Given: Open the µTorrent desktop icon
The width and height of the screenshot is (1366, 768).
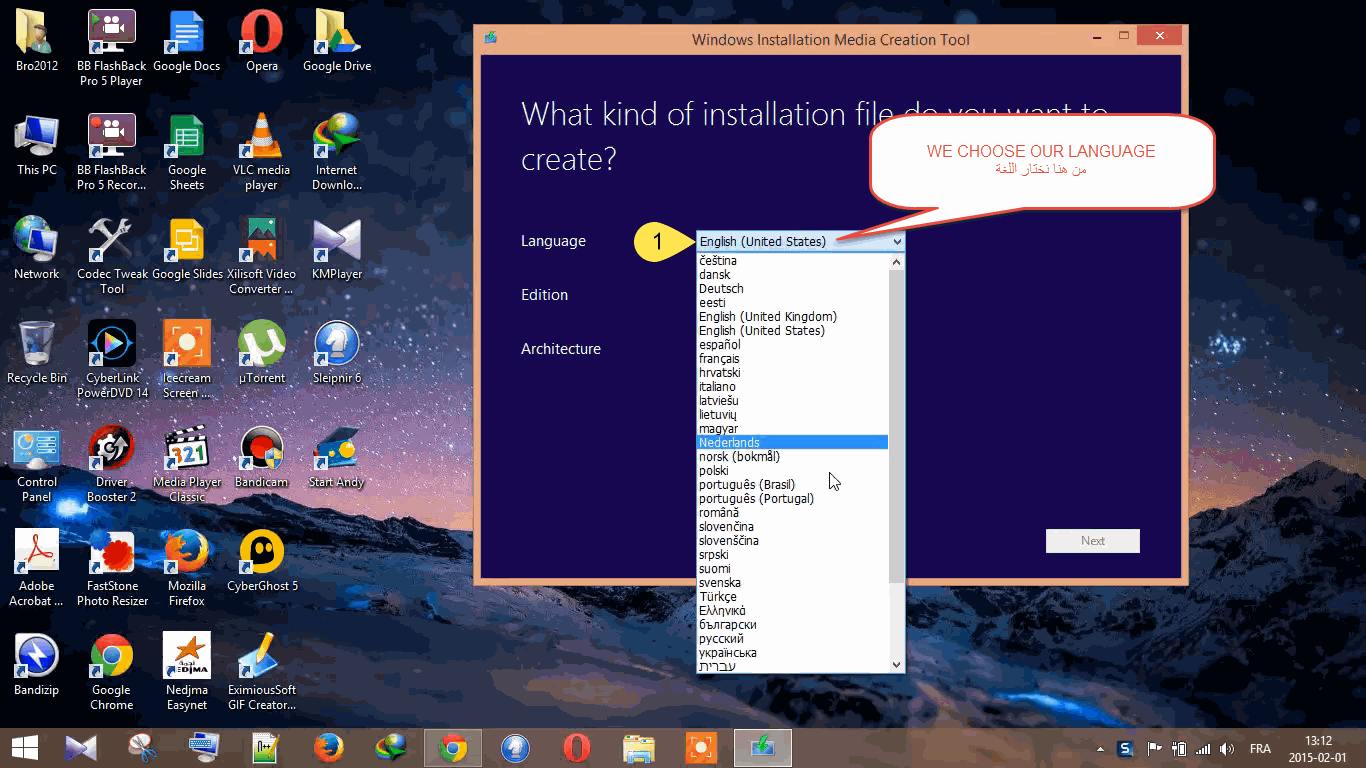Looking at the screenshot, I should pos(261,345).
